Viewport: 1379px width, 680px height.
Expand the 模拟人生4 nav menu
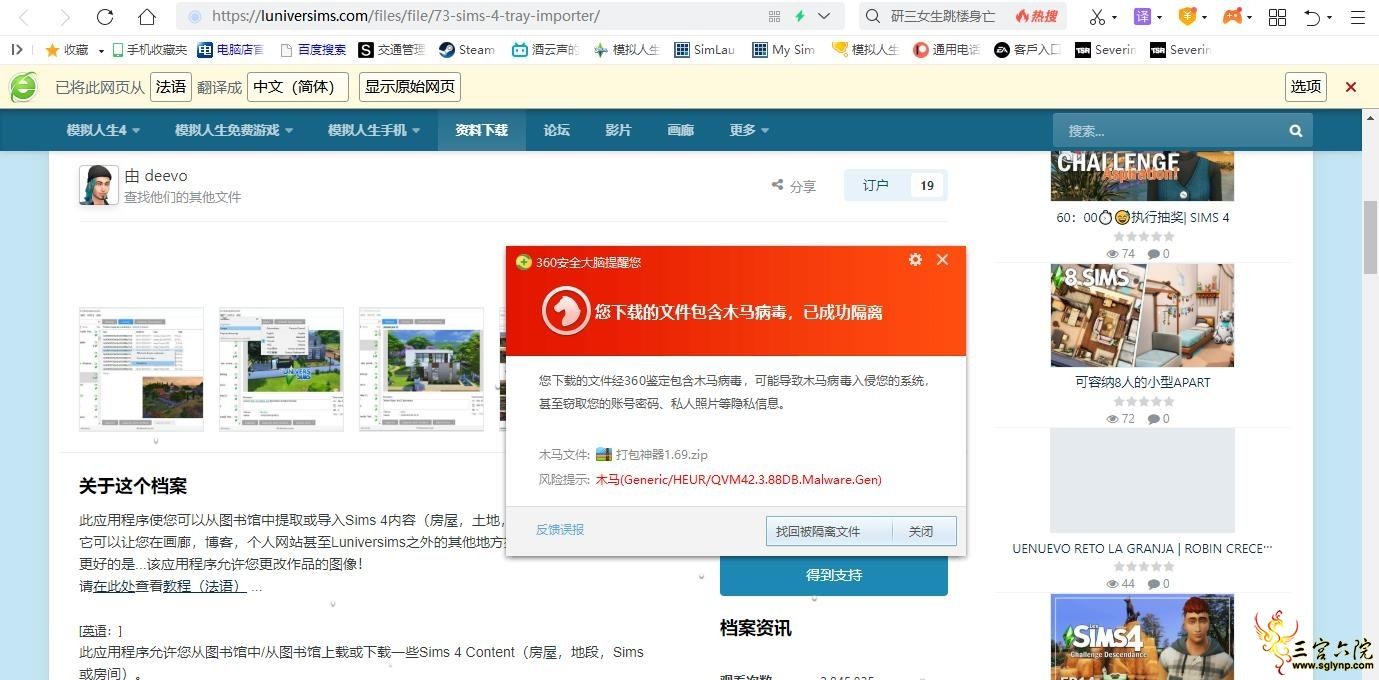103,130
